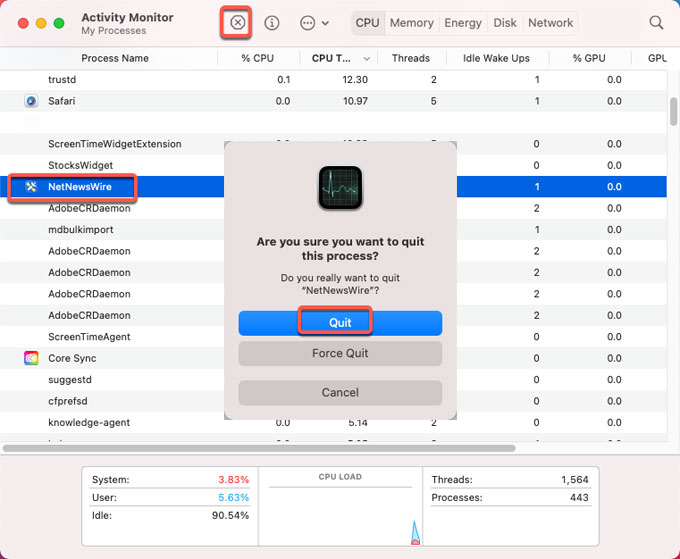This screenshot has width=680, height=559.
Task: Open the Disk tab
Action: tap(505, 22)
